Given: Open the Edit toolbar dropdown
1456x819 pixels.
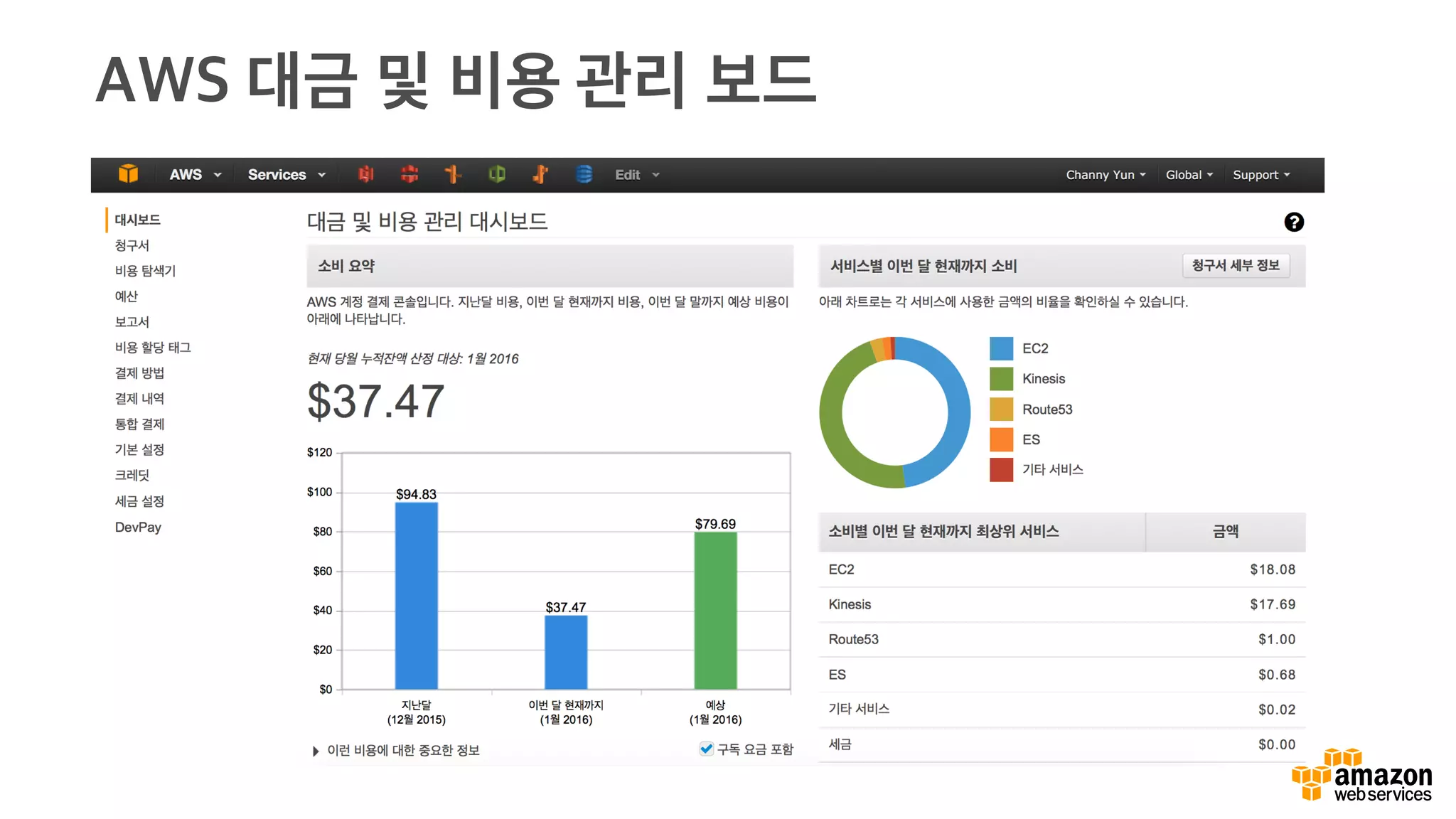Looking at the screenshot, I should (x=637, y=175).
